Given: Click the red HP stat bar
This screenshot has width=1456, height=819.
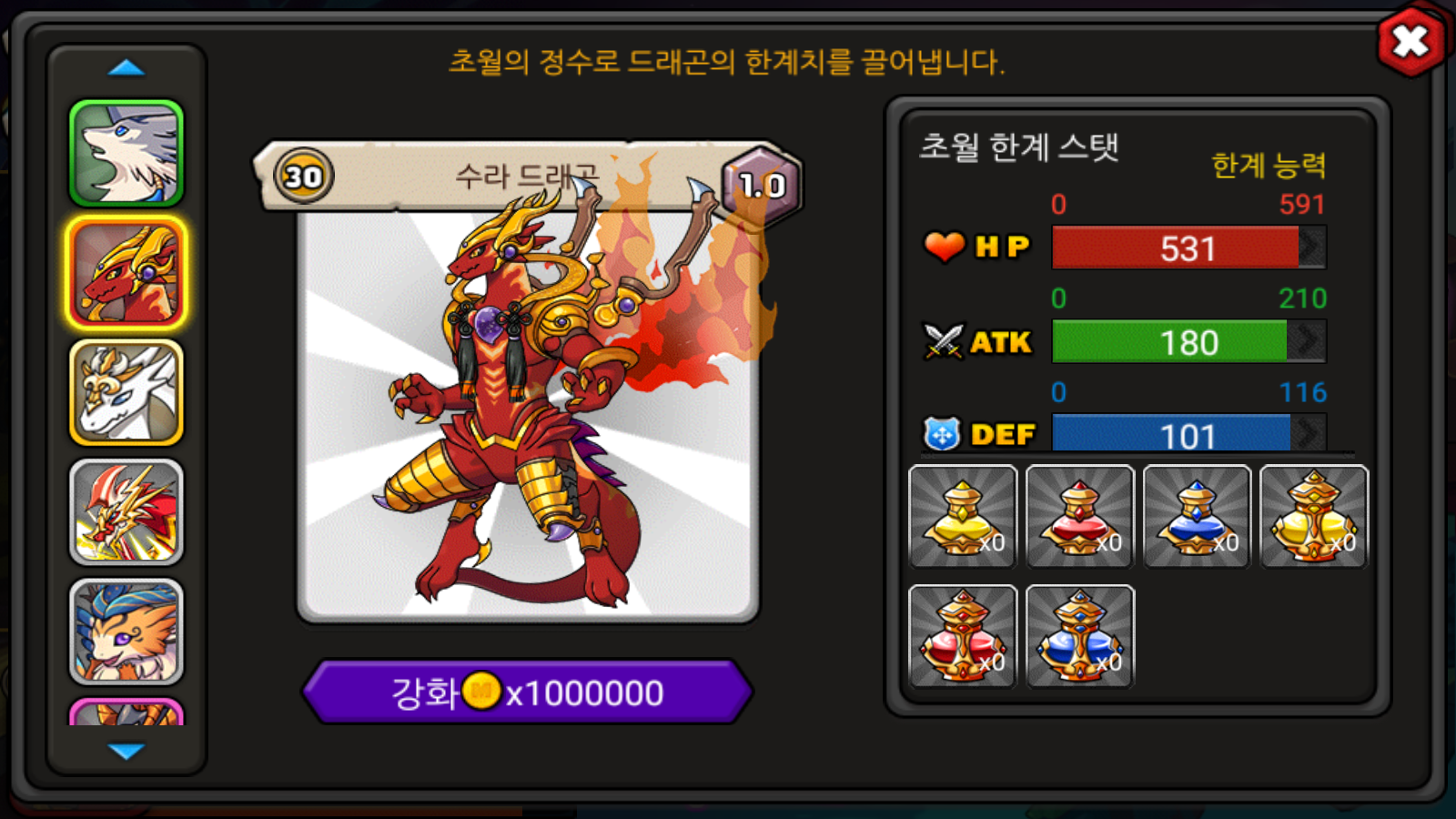Looking at the screenshot, I should [x=1188, y=248].
